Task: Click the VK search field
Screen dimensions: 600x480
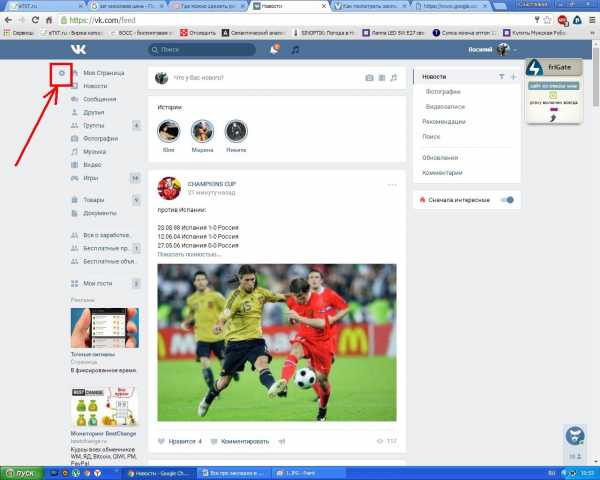Action: tap(202, 49)
